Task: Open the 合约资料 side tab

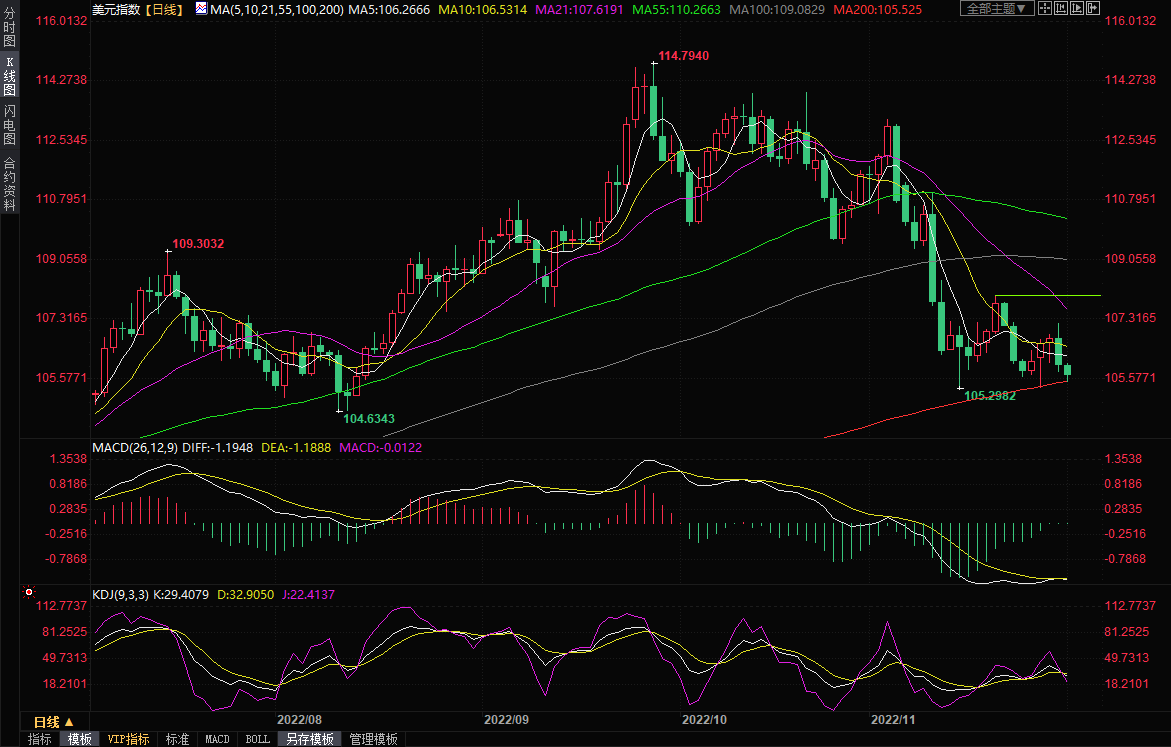Action: 9,184
